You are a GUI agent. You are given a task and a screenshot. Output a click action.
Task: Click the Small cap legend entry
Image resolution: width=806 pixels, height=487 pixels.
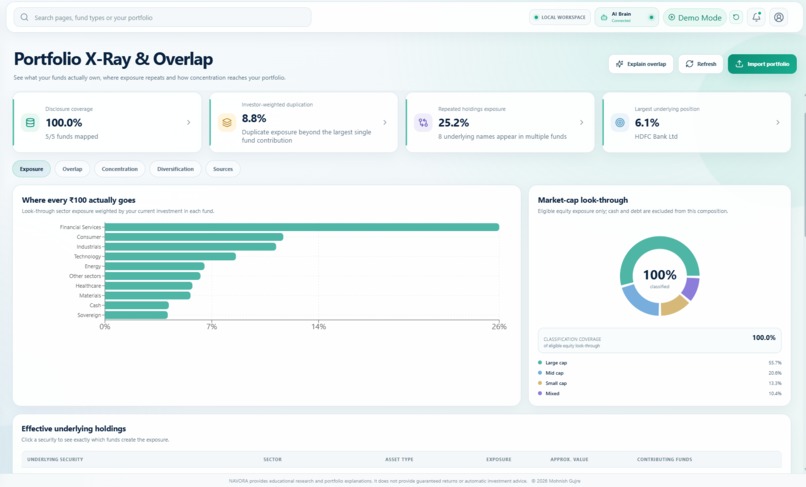(659, 383)
